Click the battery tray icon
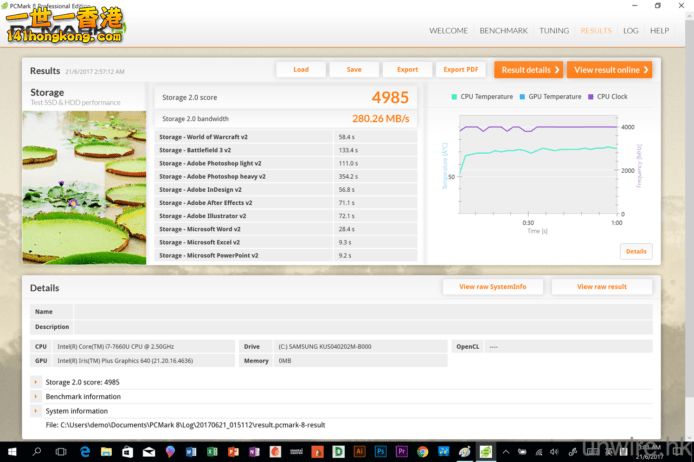Image resolution: width=694 pixels, height=462 pixels. click(522, 452)
